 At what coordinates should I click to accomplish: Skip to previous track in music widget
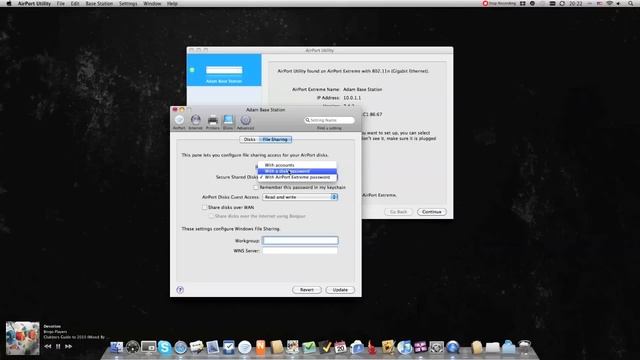pyautogui.click(x=48, y=346)
